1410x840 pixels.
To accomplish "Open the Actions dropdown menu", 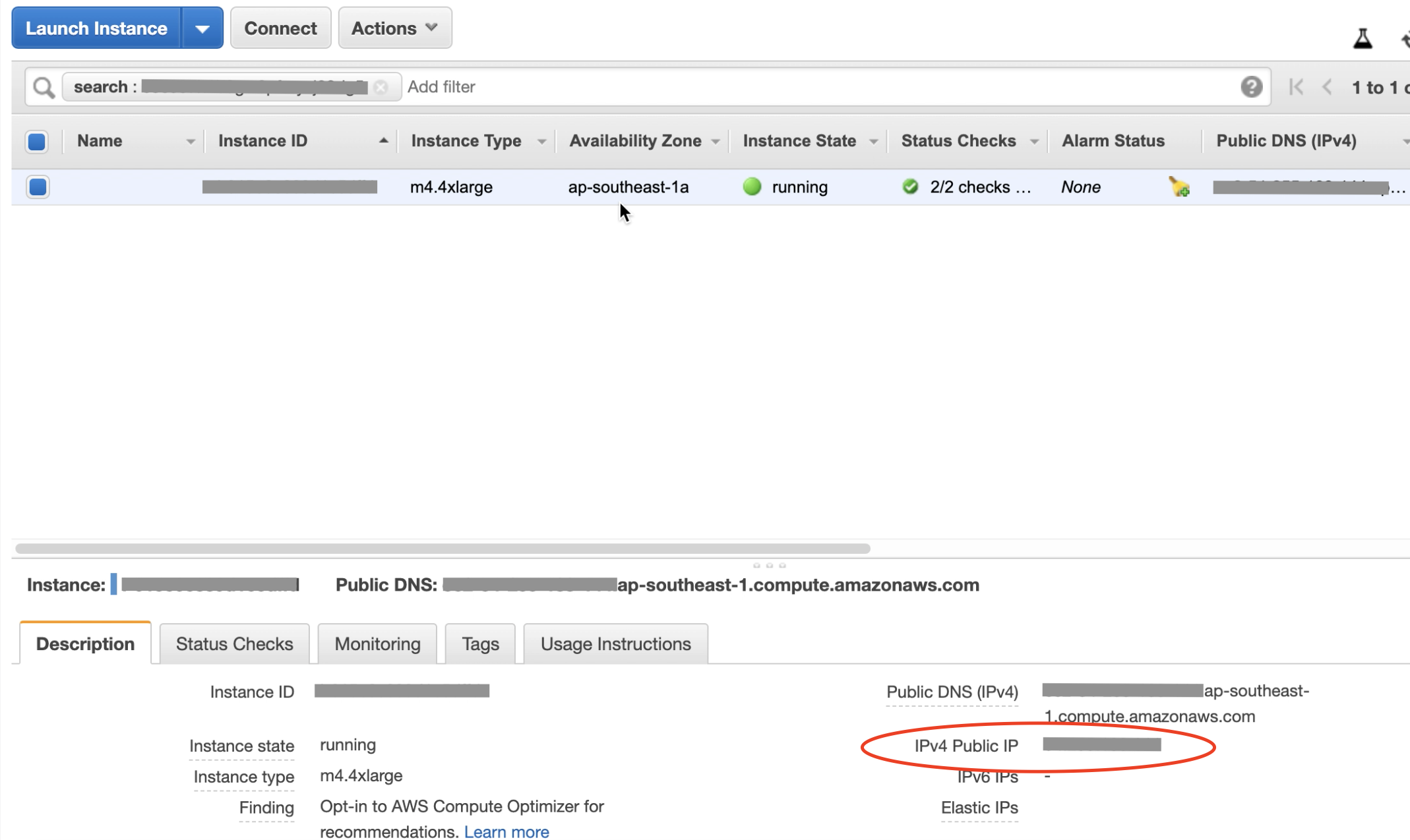I will click(394, 28).
